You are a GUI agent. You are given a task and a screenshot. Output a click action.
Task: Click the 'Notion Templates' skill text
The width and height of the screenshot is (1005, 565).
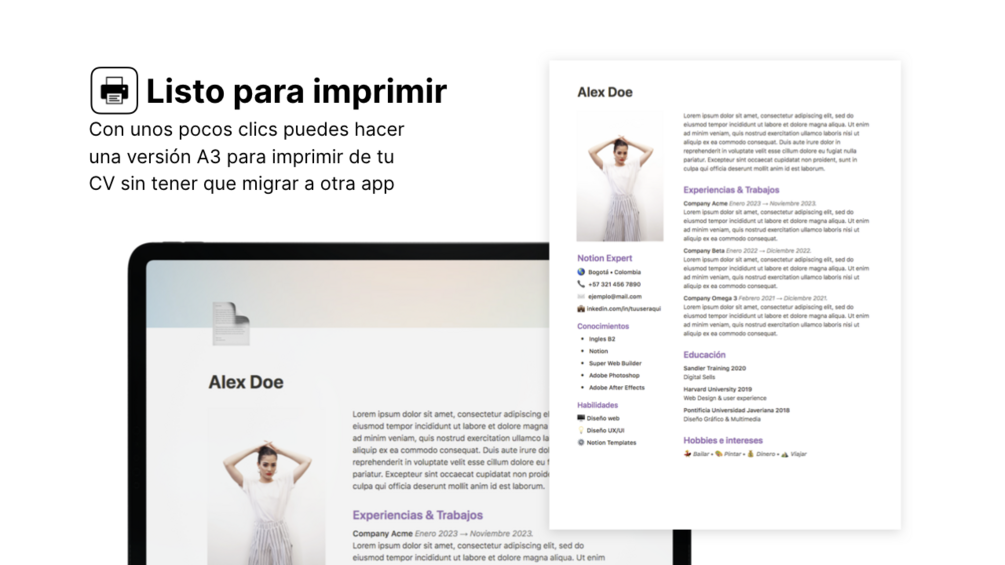pos(611,443)
